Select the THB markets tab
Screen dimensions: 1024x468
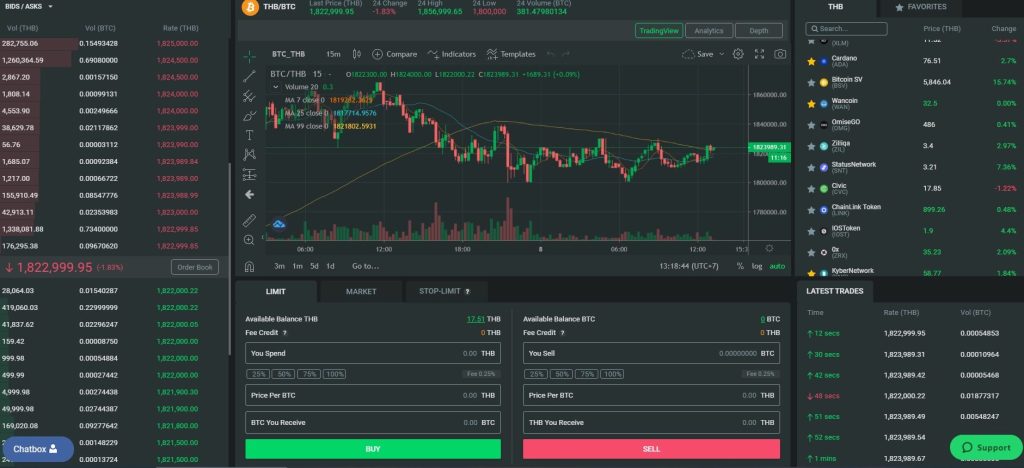(x=835, y=7)
